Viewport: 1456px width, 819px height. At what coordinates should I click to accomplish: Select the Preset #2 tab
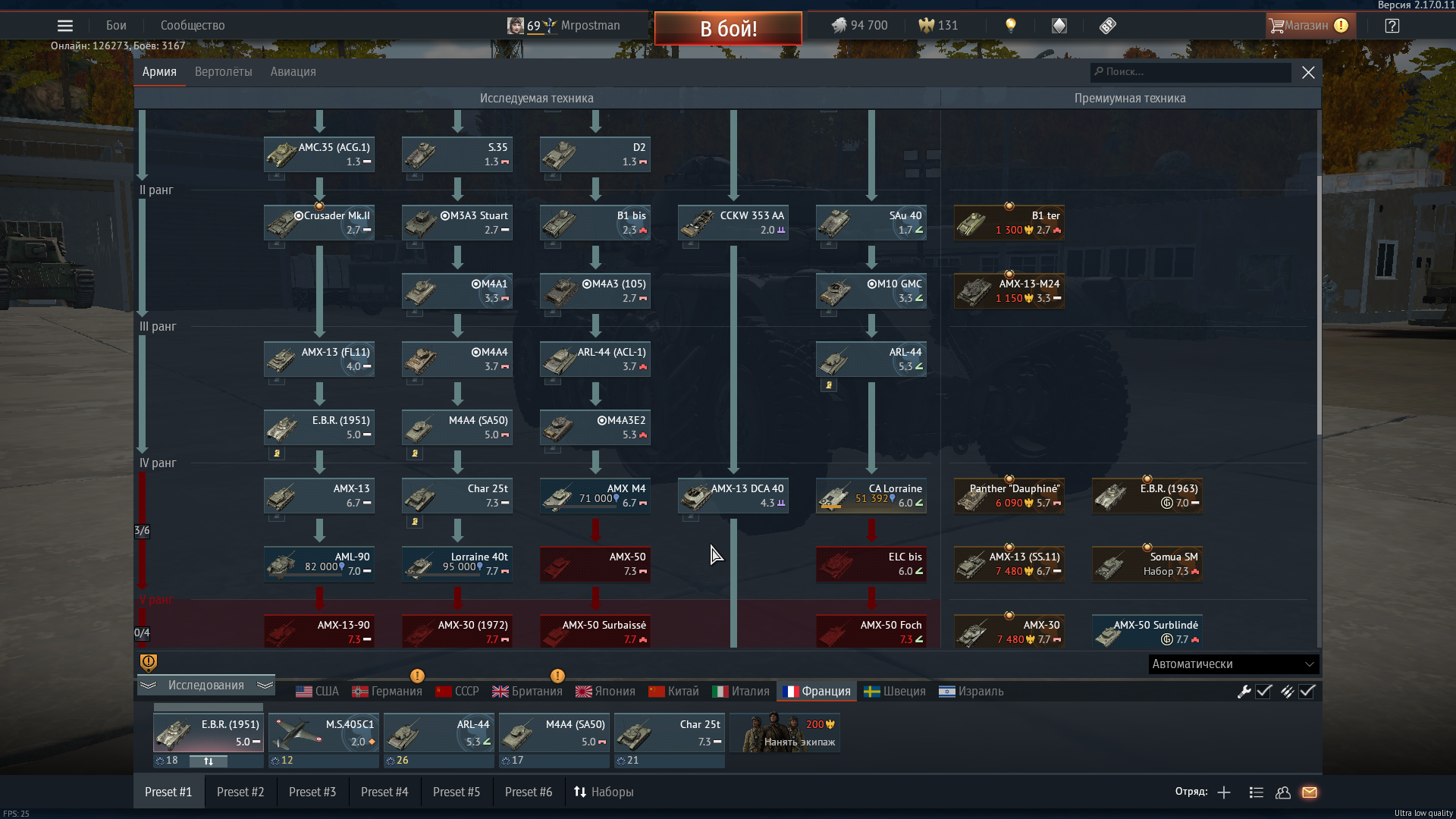click(240, 792)
